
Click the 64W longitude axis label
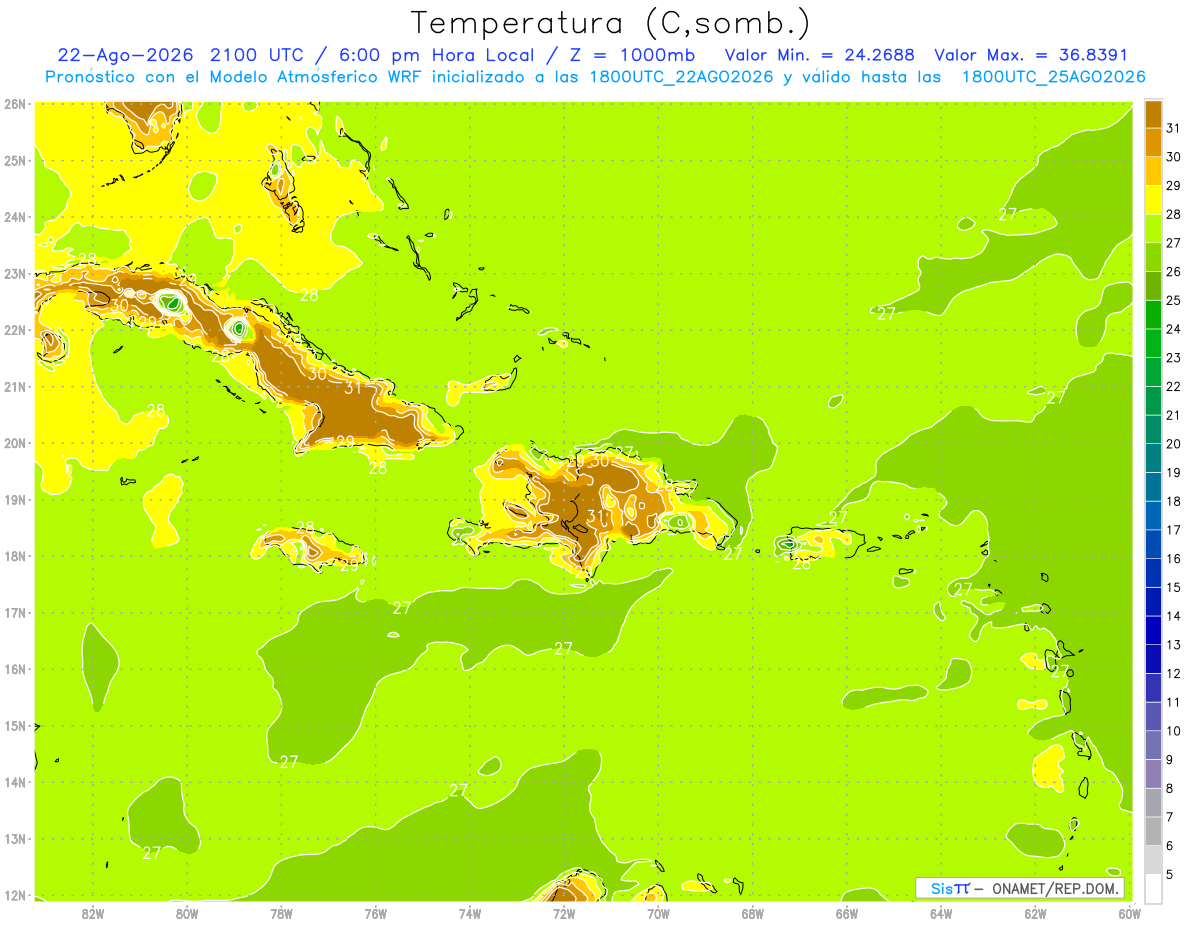(x=941, y=913)
